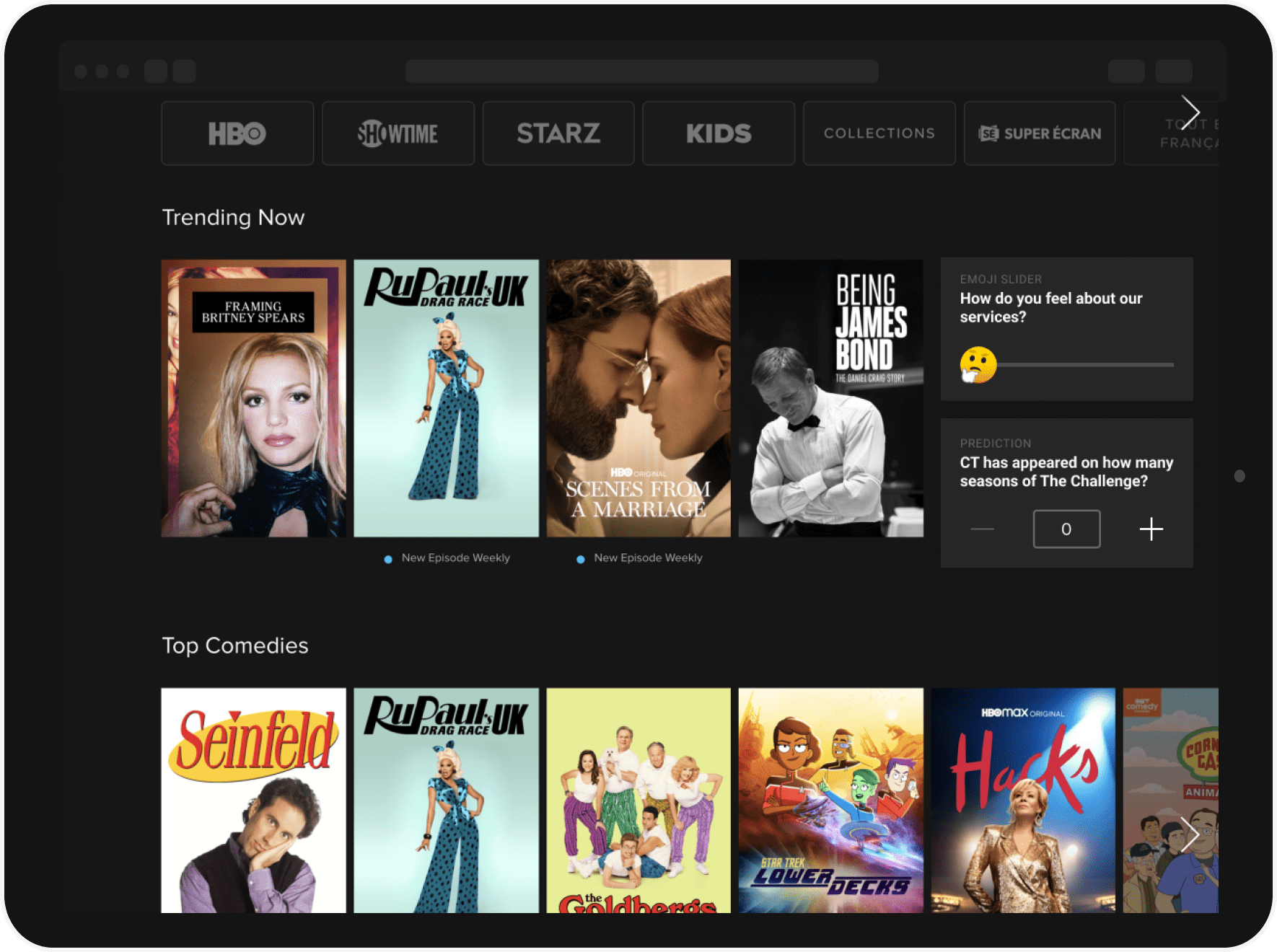Open the Tout en Français channel tile
Viewport: 1277px width, 952px height.
point(1172,133)
